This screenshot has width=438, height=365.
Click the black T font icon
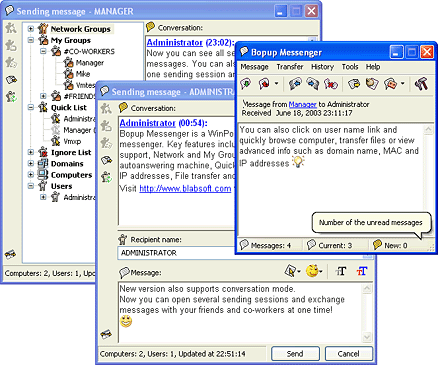point(341,271)
